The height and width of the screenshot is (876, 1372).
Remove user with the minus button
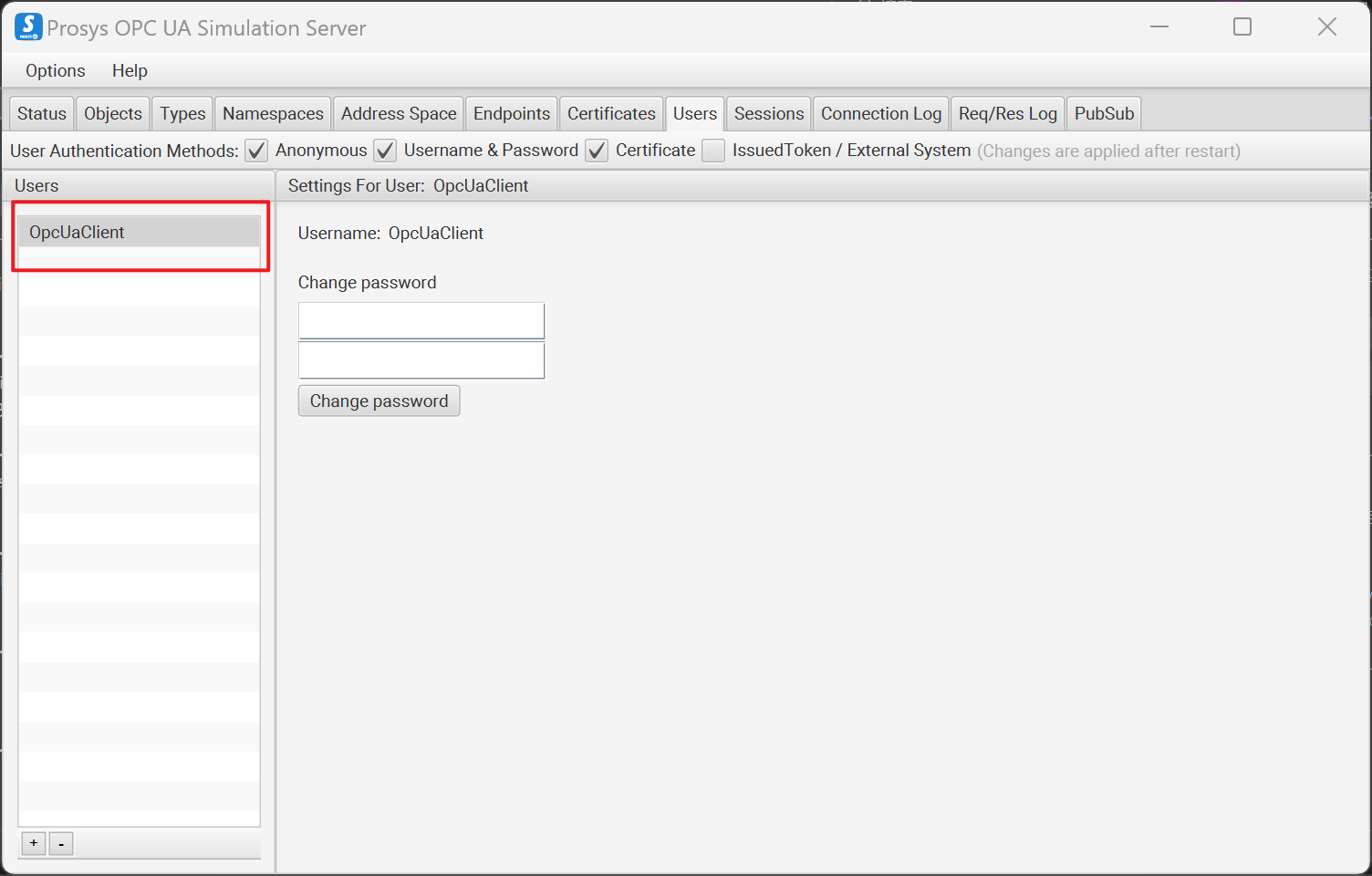click(x=61, y=843)
